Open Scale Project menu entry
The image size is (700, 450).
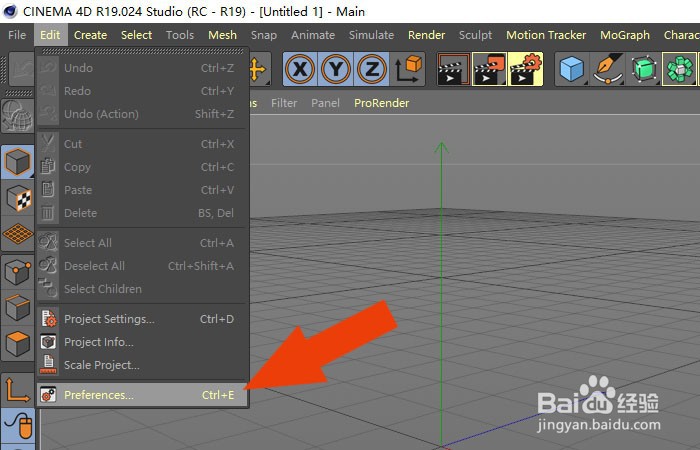pyautogui.click(x=142, y=365)
